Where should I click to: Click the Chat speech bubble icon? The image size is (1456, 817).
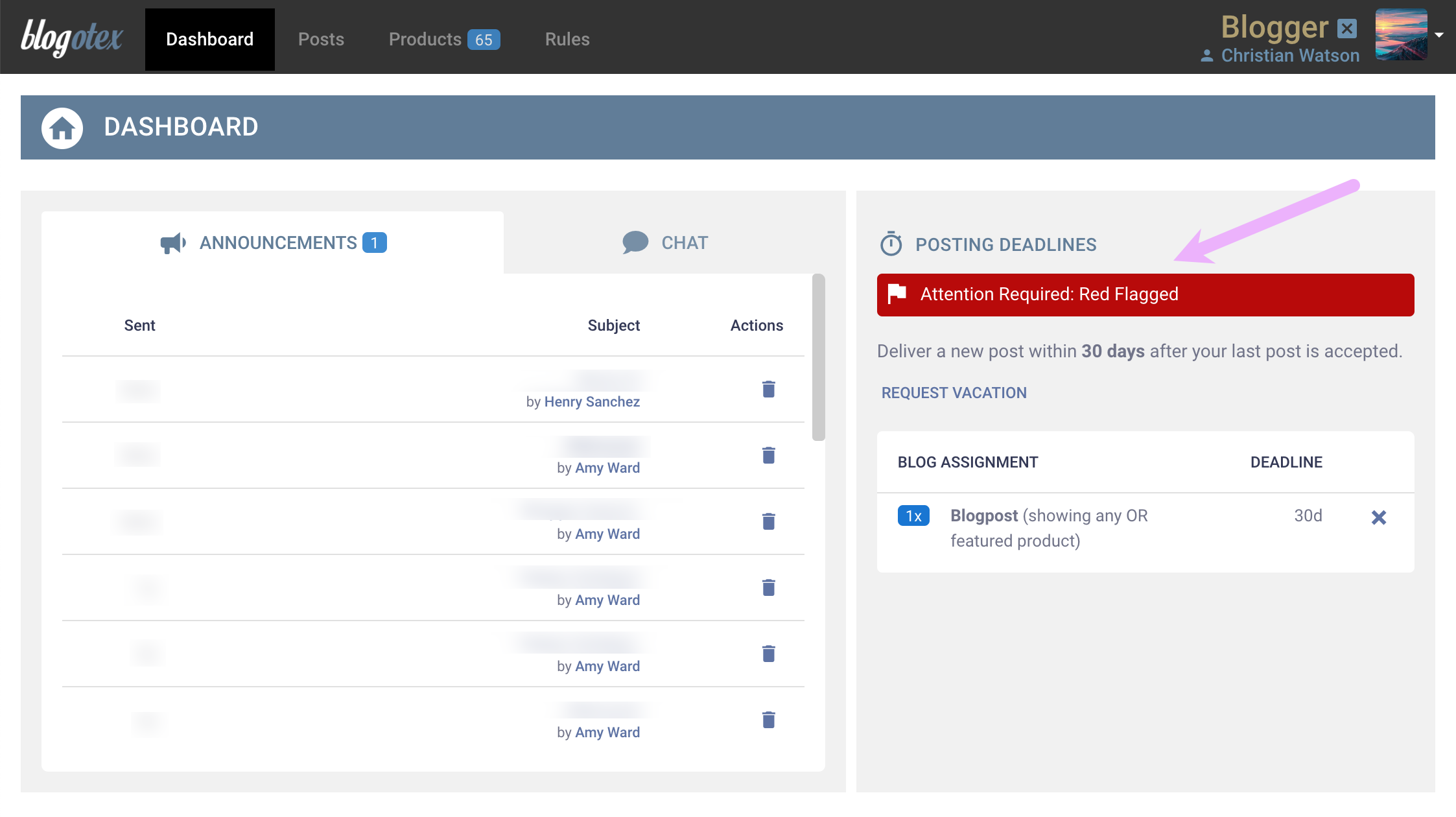(x=635, y=242)
